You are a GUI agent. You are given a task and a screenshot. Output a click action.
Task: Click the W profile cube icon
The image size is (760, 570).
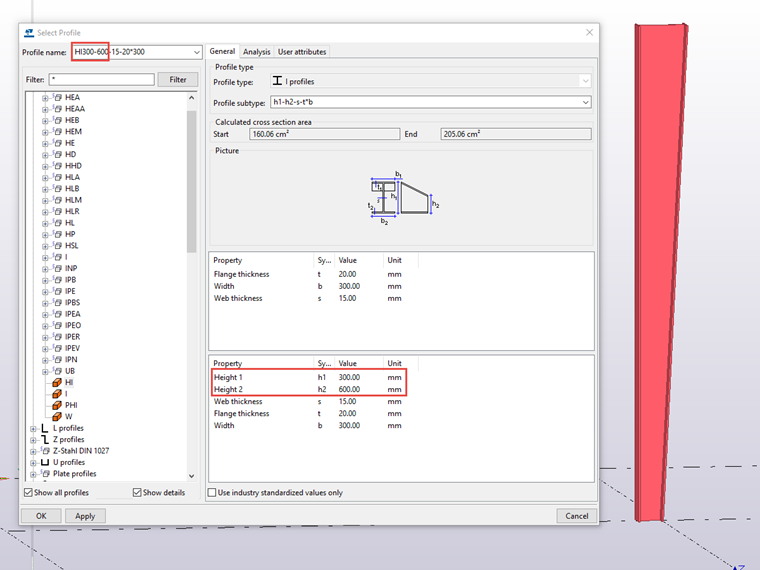point(57,416)
